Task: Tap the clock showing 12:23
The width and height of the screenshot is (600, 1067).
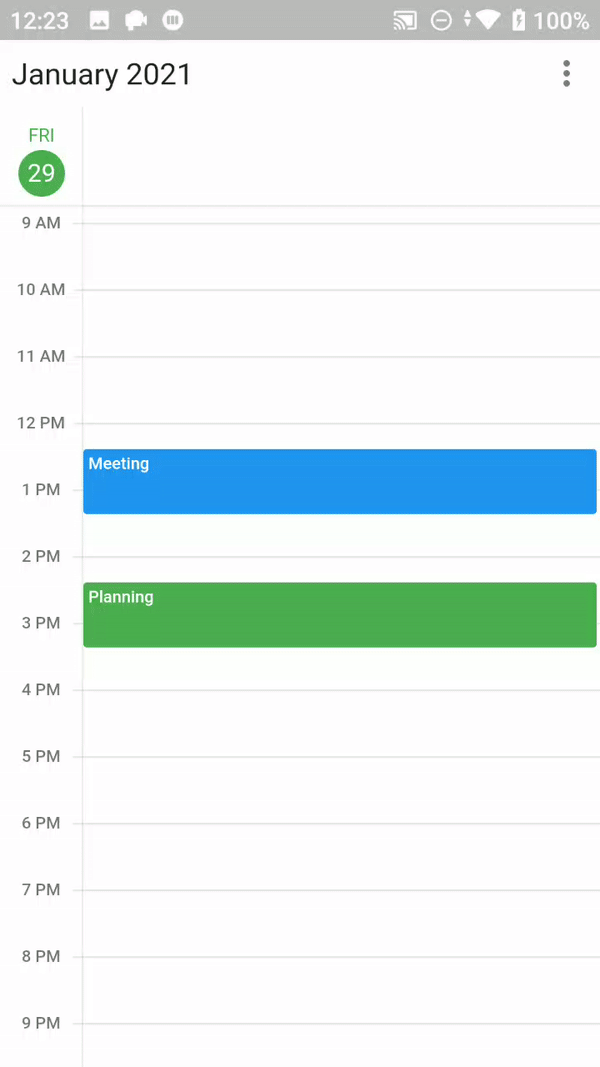Action: coord(42,19)
